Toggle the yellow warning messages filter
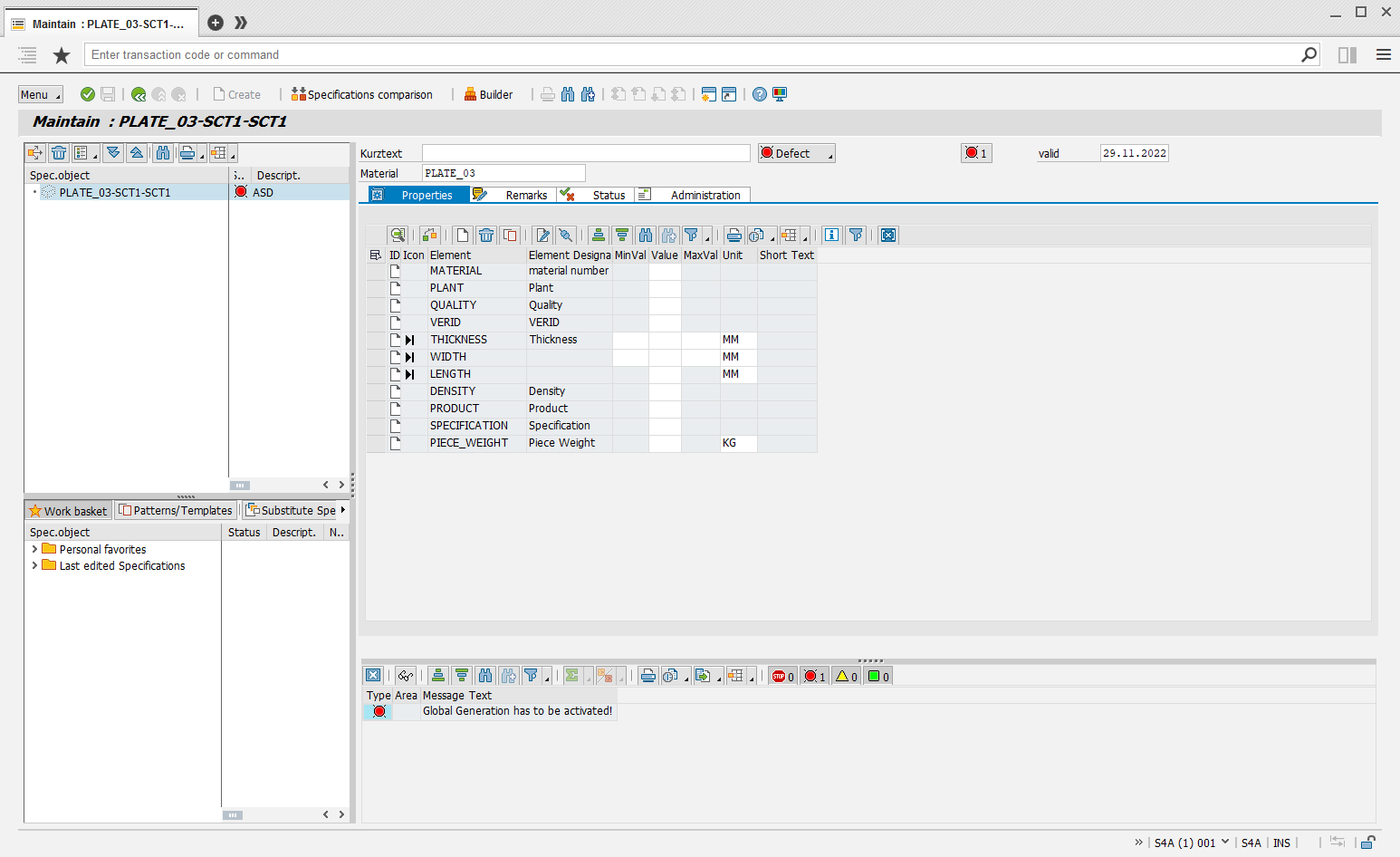The image size is (1400, 857). click(x=846, y=676)
